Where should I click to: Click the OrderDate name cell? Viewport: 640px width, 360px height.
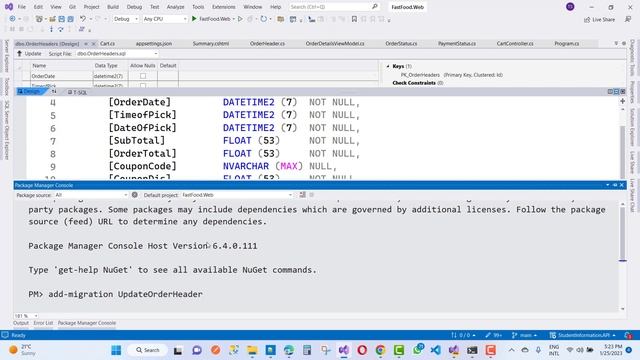[x=61, y=76]
